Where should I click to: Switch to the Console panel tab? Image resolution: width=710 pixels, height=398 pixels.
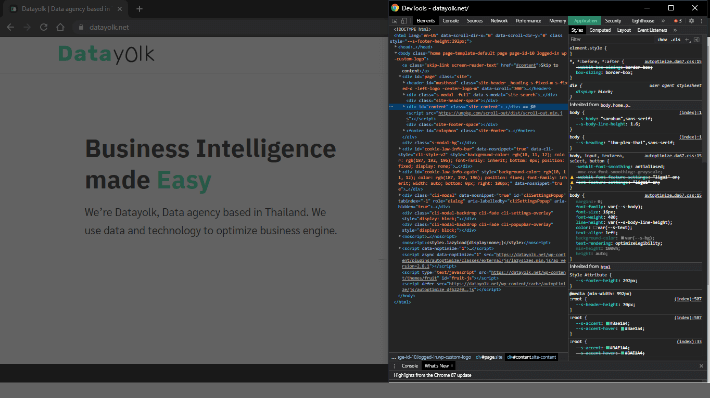[x=451, y=21]
